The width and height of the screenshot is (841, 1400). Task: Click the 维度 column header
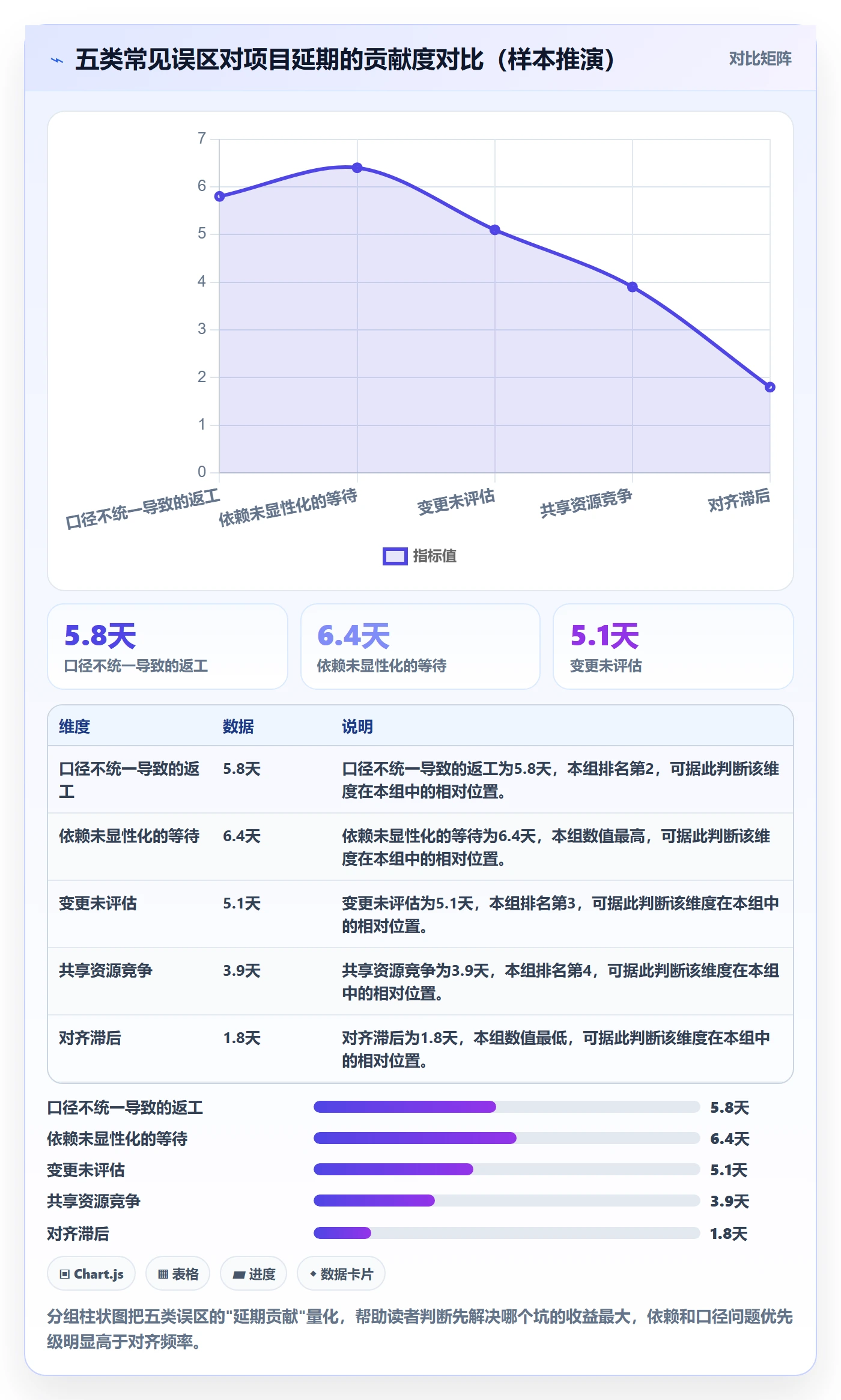tap(74, 727)
